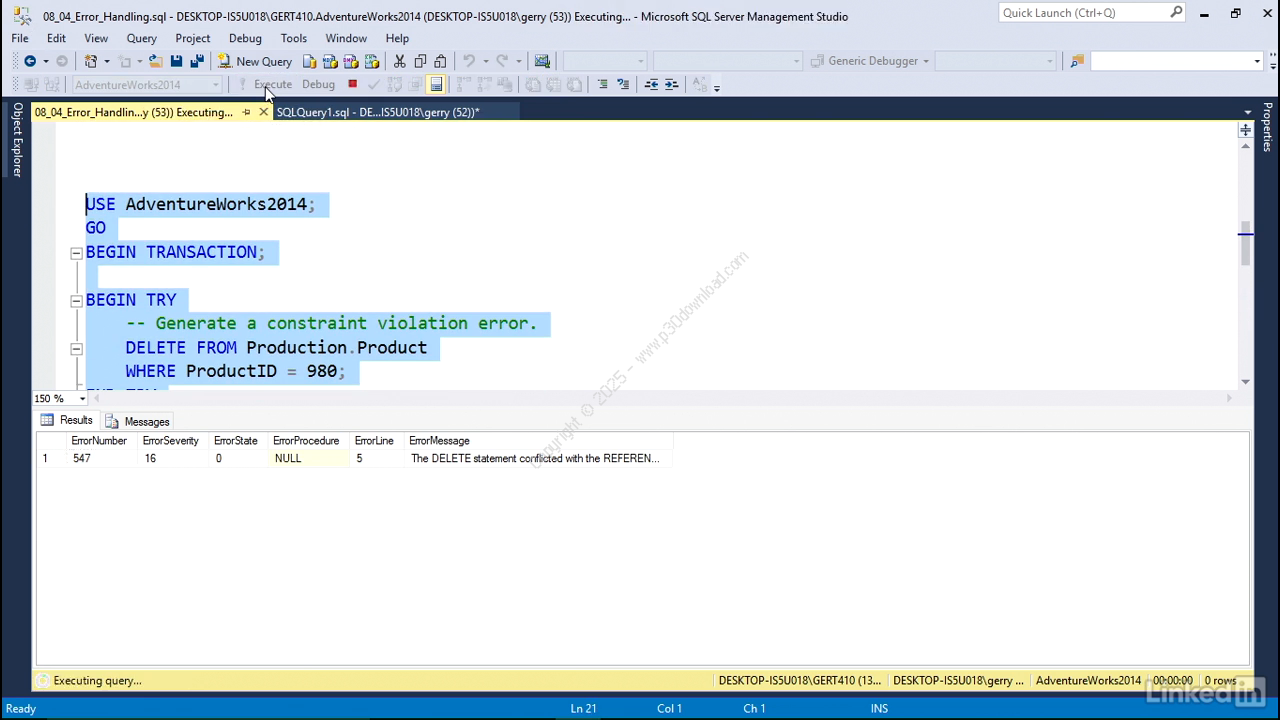The height and width of the screenshot is (720, 1280).
Task: Click the Navigate Backward arrow icon
Action: click(30, 61)
